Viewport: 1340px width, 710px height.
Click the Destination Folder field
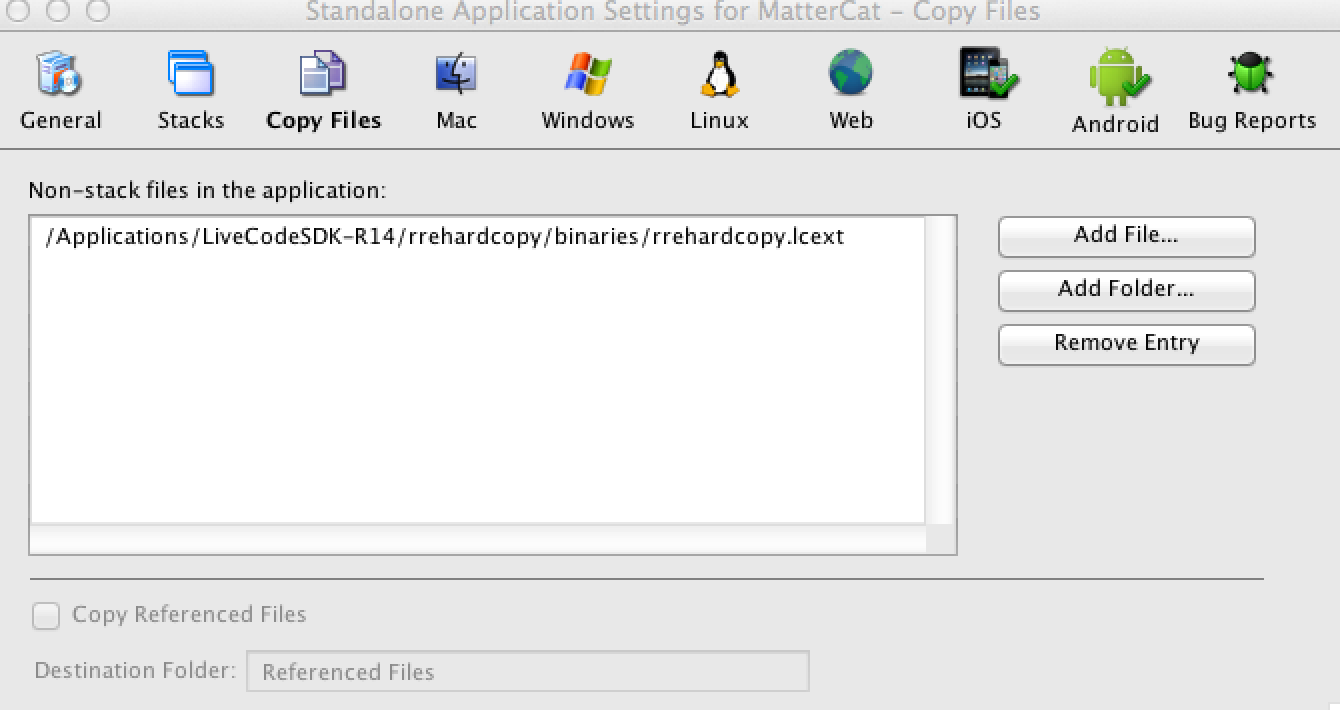[x=528, y=671]
